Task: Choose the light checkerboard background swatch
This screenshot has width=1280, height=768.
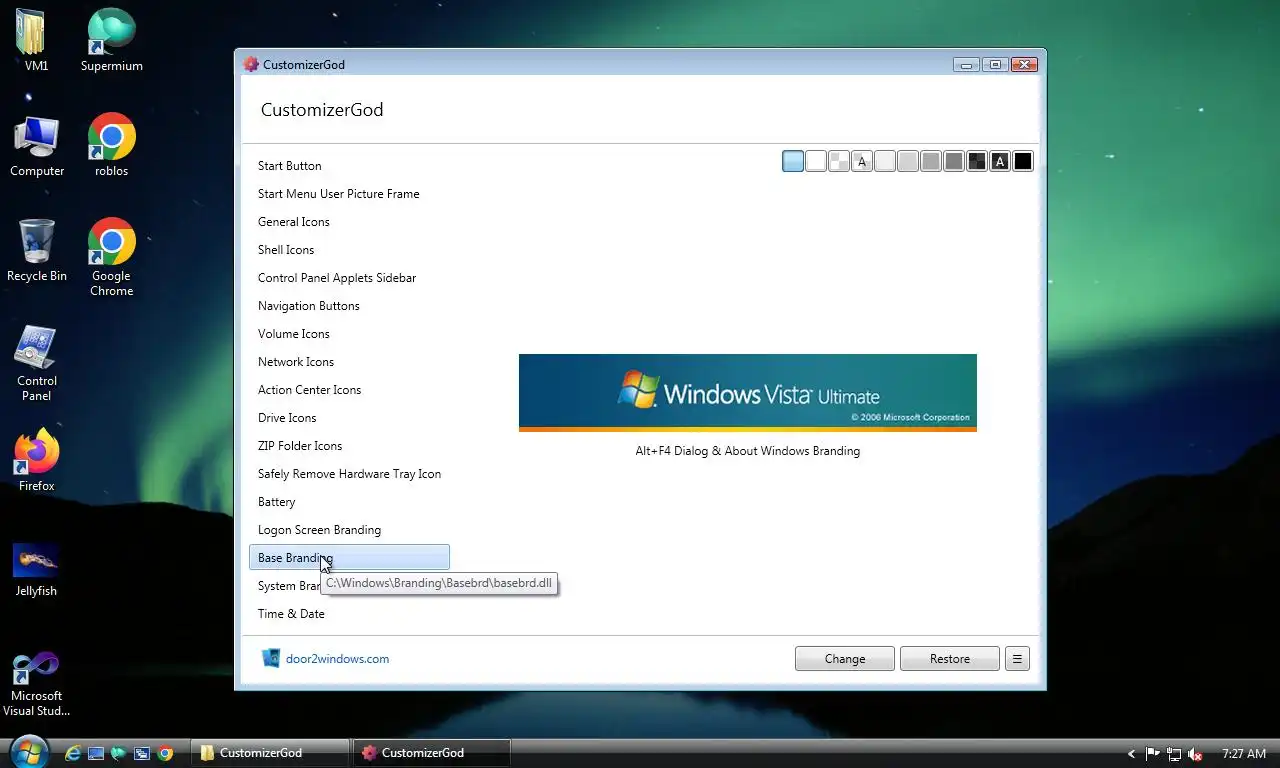Action: (x=839, y=161)
